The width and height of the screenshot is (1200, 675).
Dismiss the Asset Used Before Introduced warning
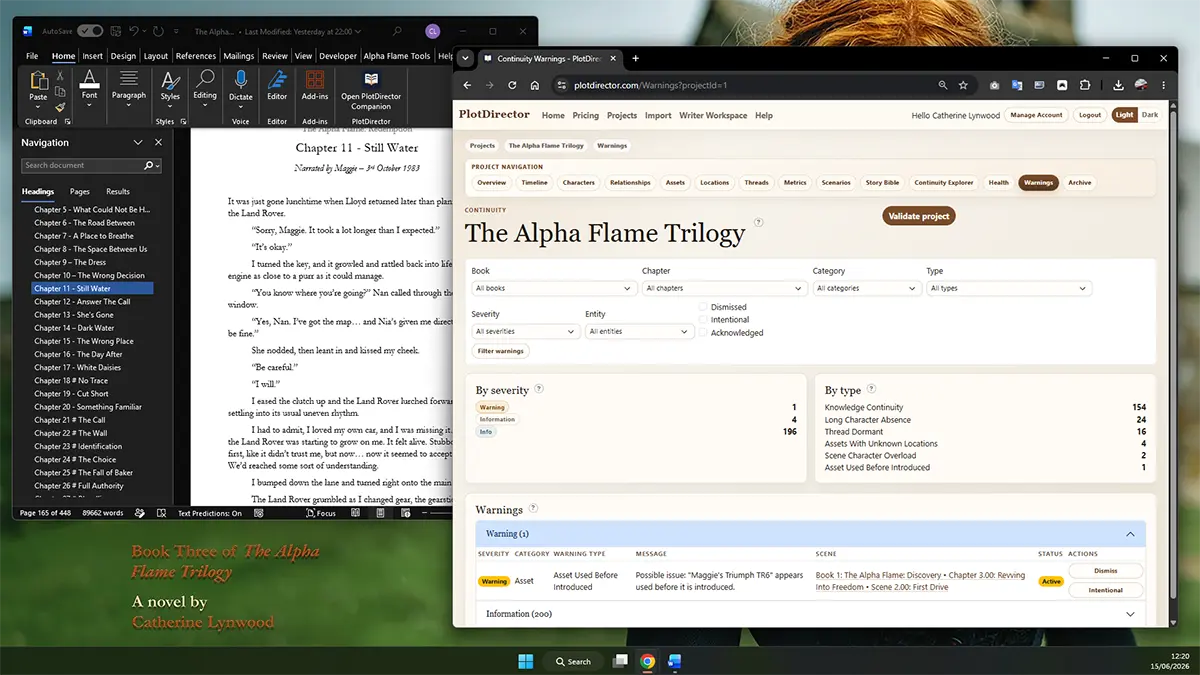click(1105, 571)
